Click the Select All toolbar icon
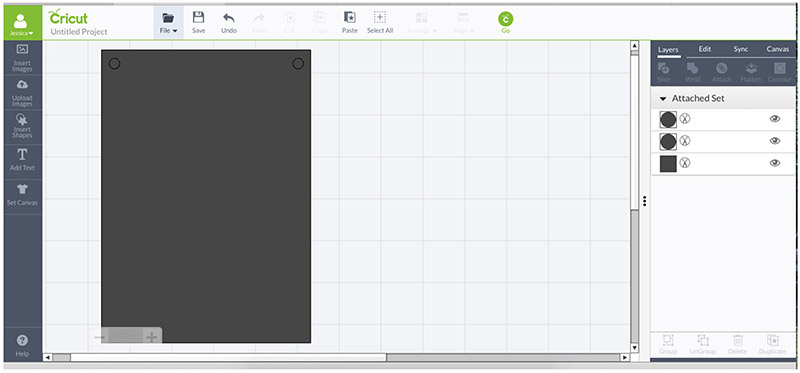The width and height of the screenshot is (800, 373). pyautogui.click(x=380, y=22)
